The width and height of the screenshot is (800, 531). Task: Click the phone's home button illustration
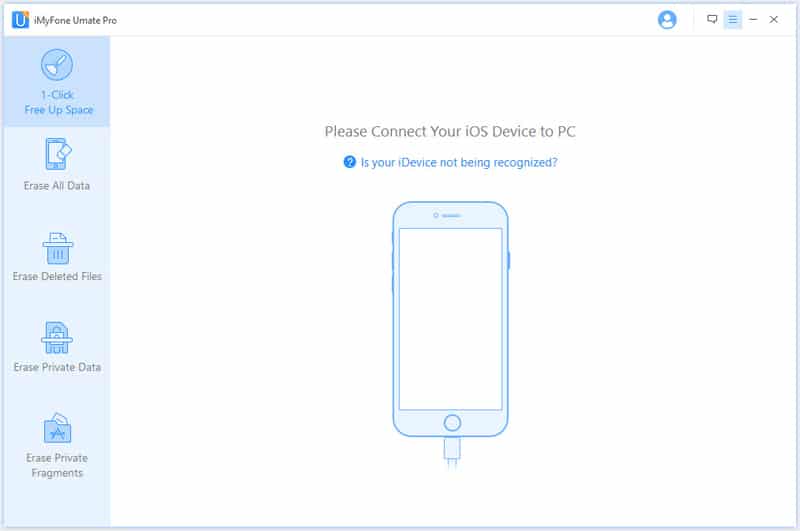pyautogui.click(x=452, y=423)
